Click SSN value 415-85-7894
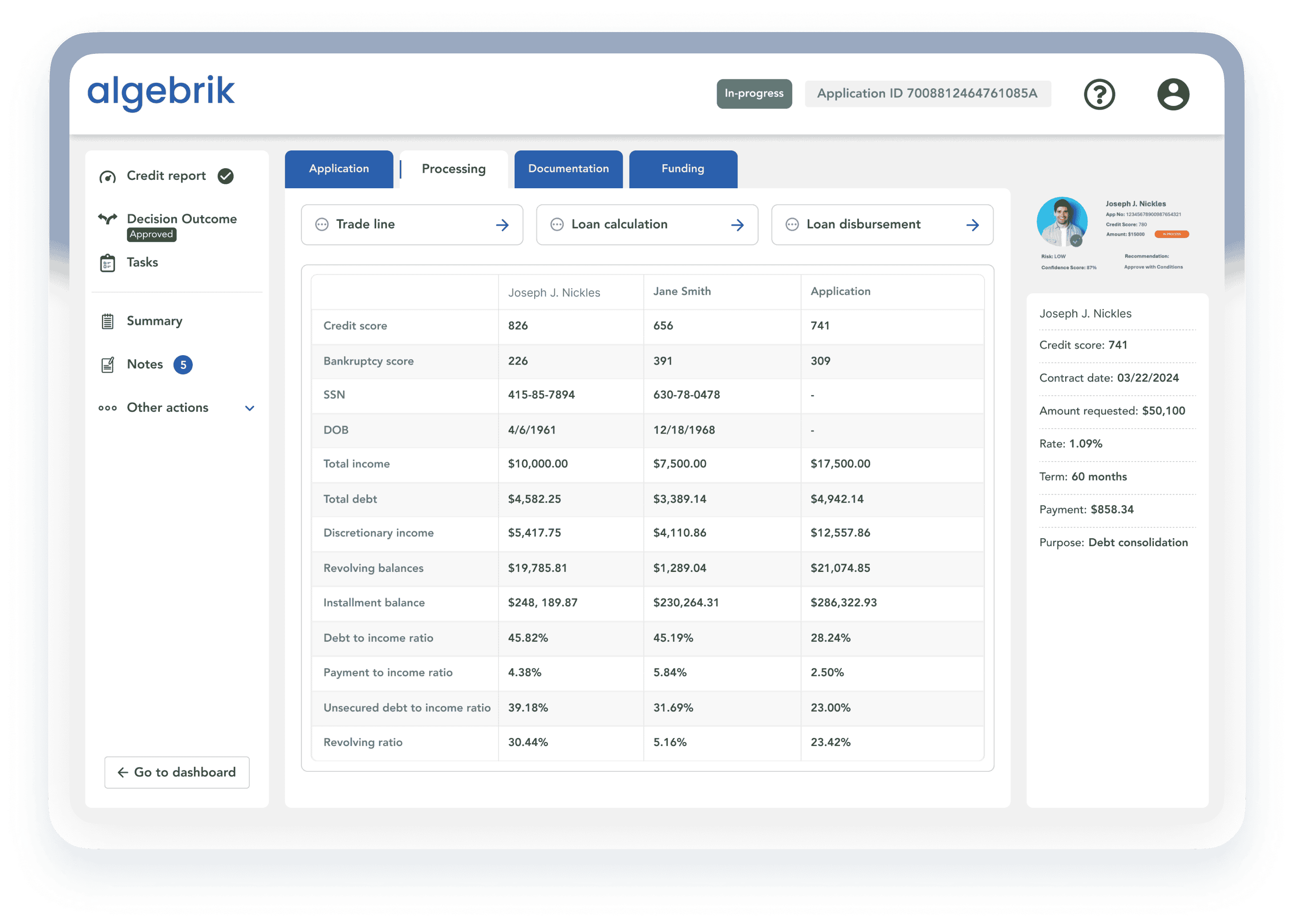This screenshot has height=924, width=1294. pyautogui.click(x=541, y=395)
